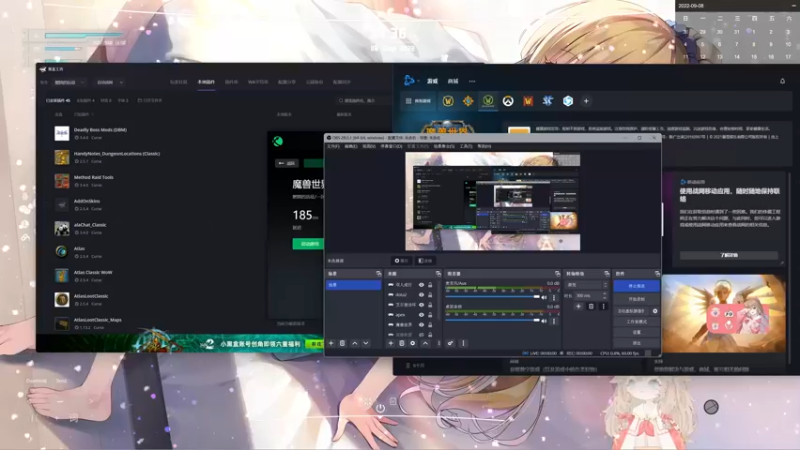Viewport: 800px width, 450px height.
Task: Toggle visibility of apex source
Action: (421, 315)
